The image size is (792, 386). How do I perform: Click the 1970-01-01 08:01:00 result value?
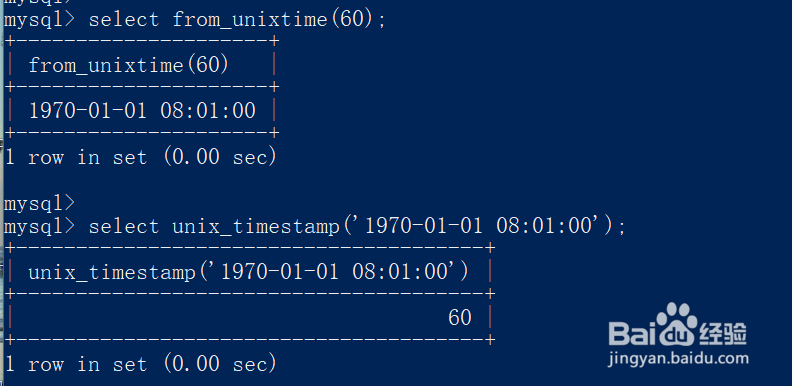coord(142,111)
